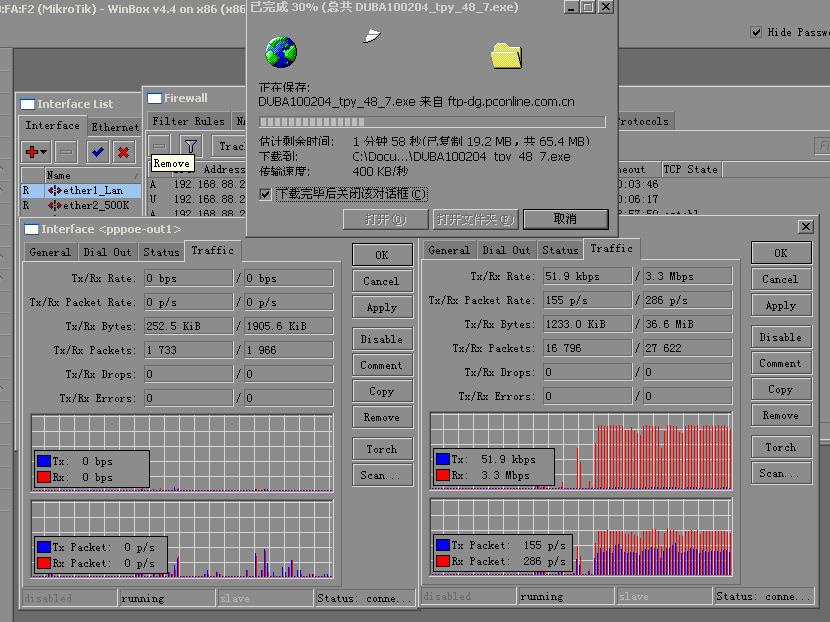The height and width of the screenshot is (622, 830).
Task: Click Cancel in pppoe-out1 window
Action: pos(382,281)
